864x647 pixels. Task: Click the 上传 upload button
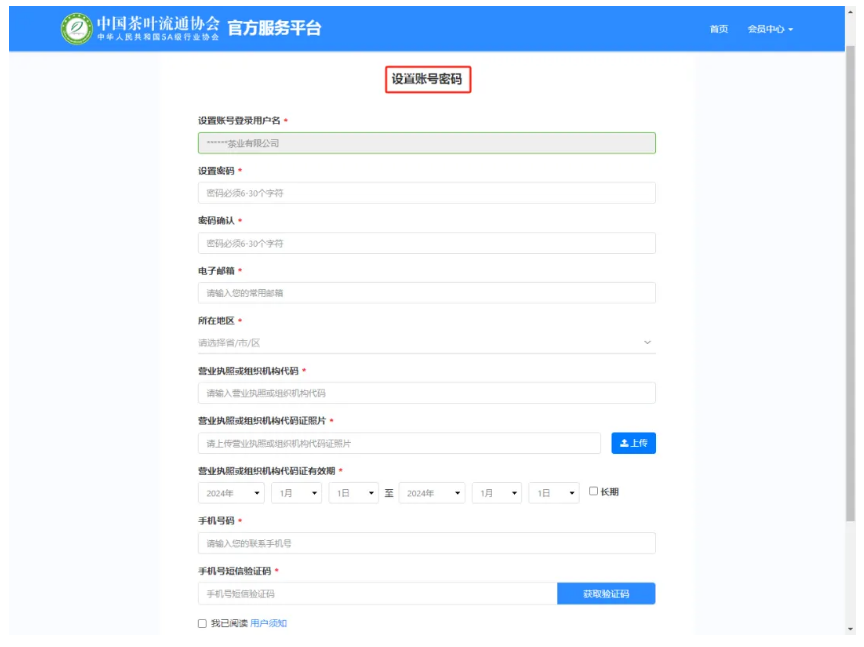[633, 443]
